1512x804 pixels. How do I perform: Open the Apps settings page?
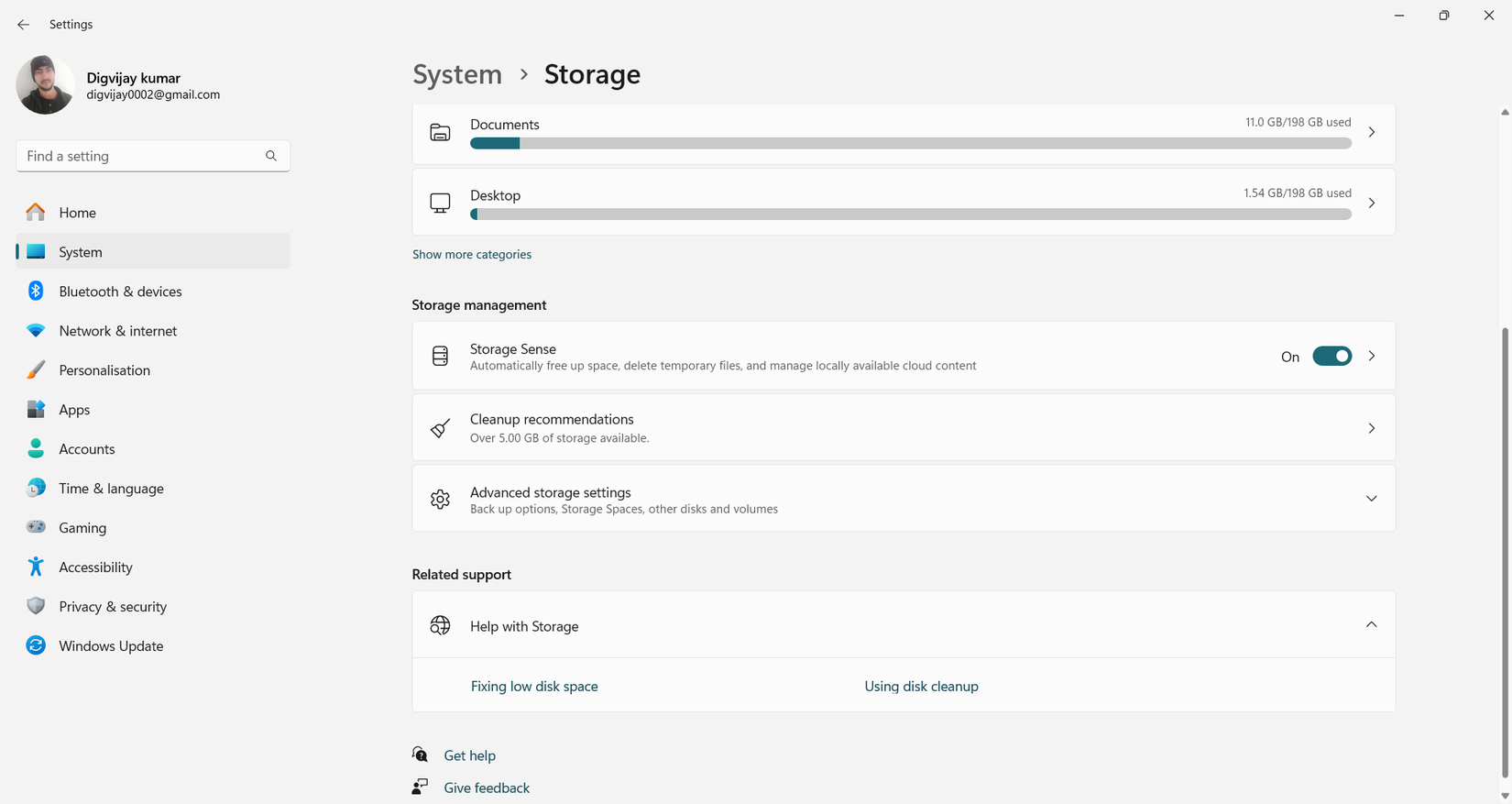point(74,410)
